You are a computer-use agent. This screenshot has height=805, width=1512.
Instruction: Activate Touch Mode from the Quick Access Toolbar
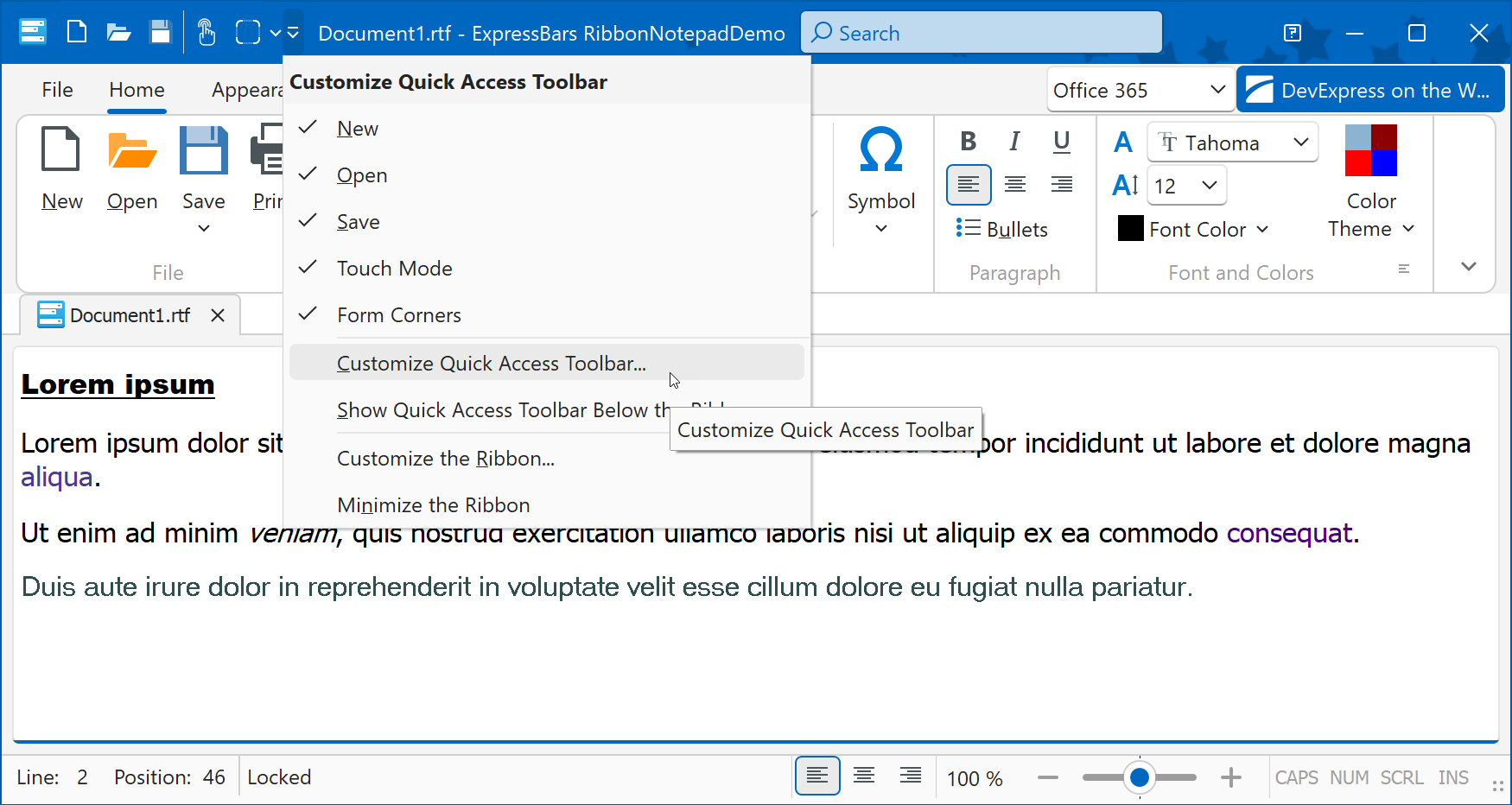coord(206,32)
